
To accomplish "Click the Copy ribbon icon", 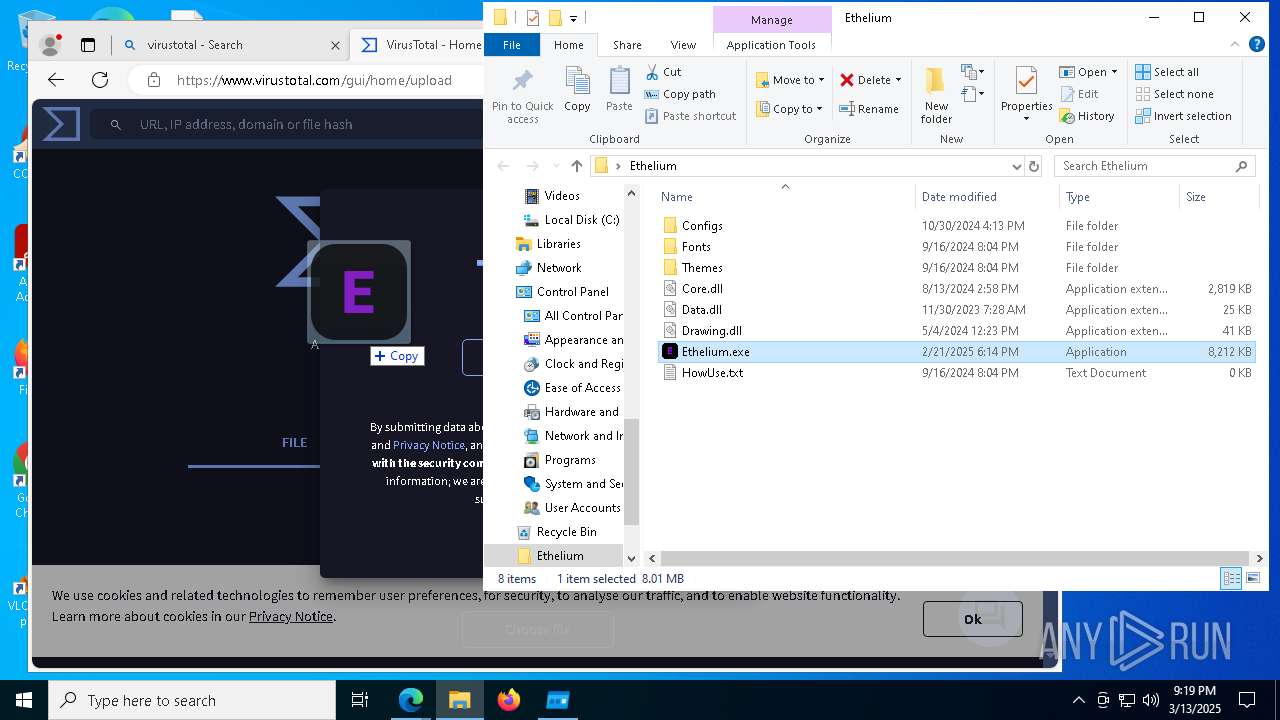I will [577, 89].
